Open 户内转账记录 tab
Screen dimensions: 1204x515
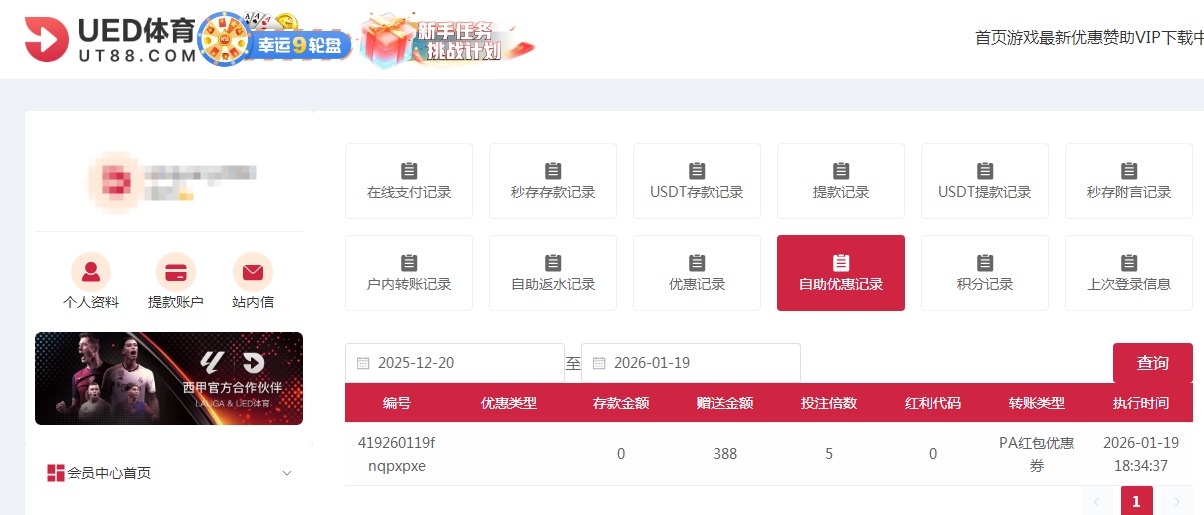[x=409, y=273]
